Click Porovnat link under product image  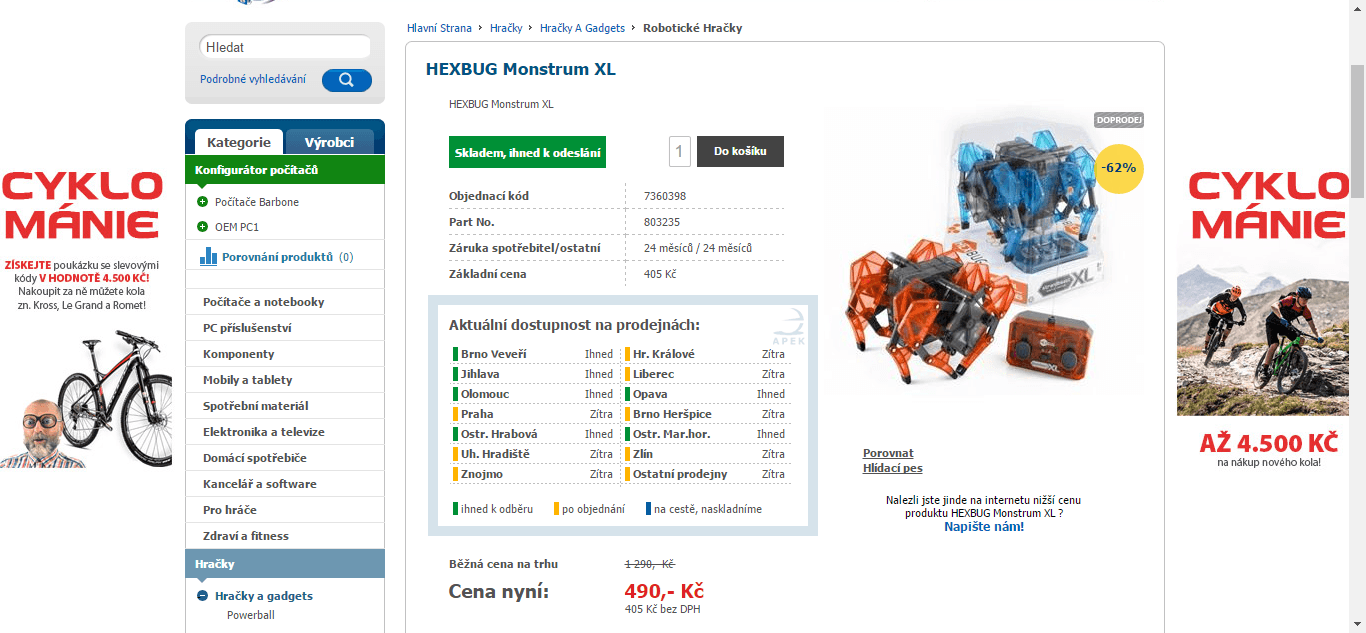pos(888,453)
